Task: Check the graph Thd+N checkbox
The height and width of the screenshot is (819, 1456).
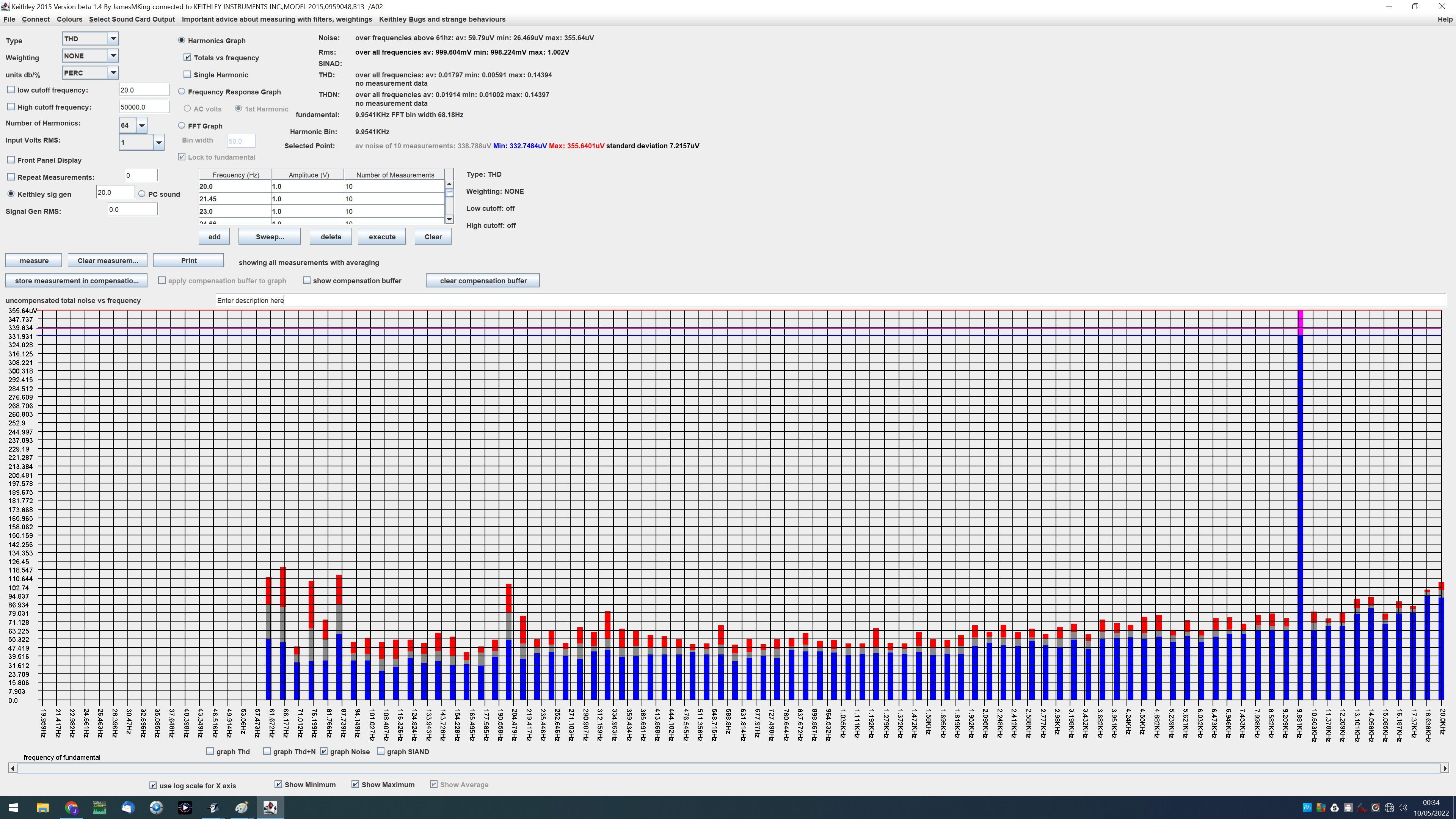Action: 267,752
